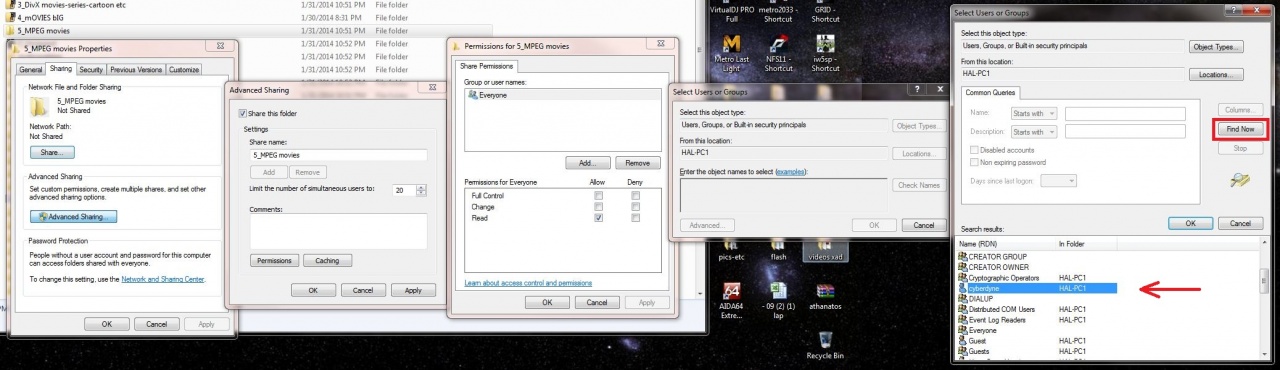
Task: Toggle Allow for Read permission
Action: coord(598,217)
